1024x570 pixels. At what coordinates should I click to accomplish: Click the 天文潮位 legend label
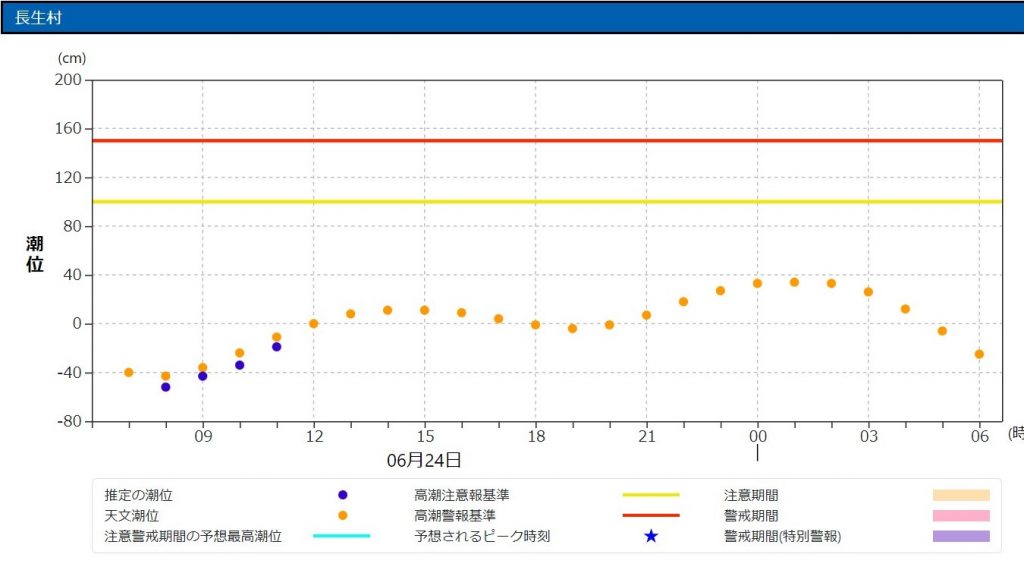tap(131, 515)
